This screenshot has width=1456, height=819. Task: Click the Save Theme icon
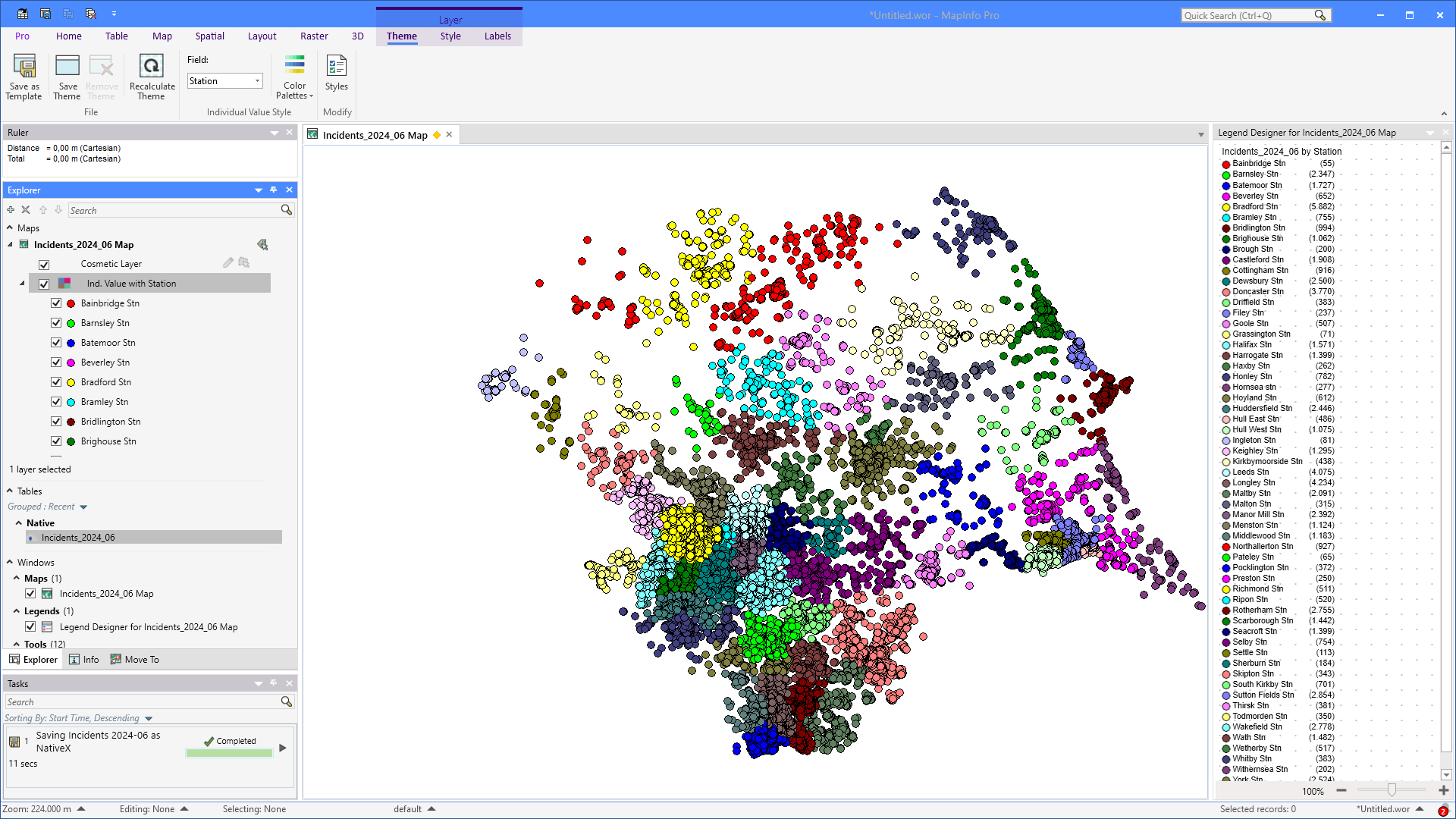67,67
